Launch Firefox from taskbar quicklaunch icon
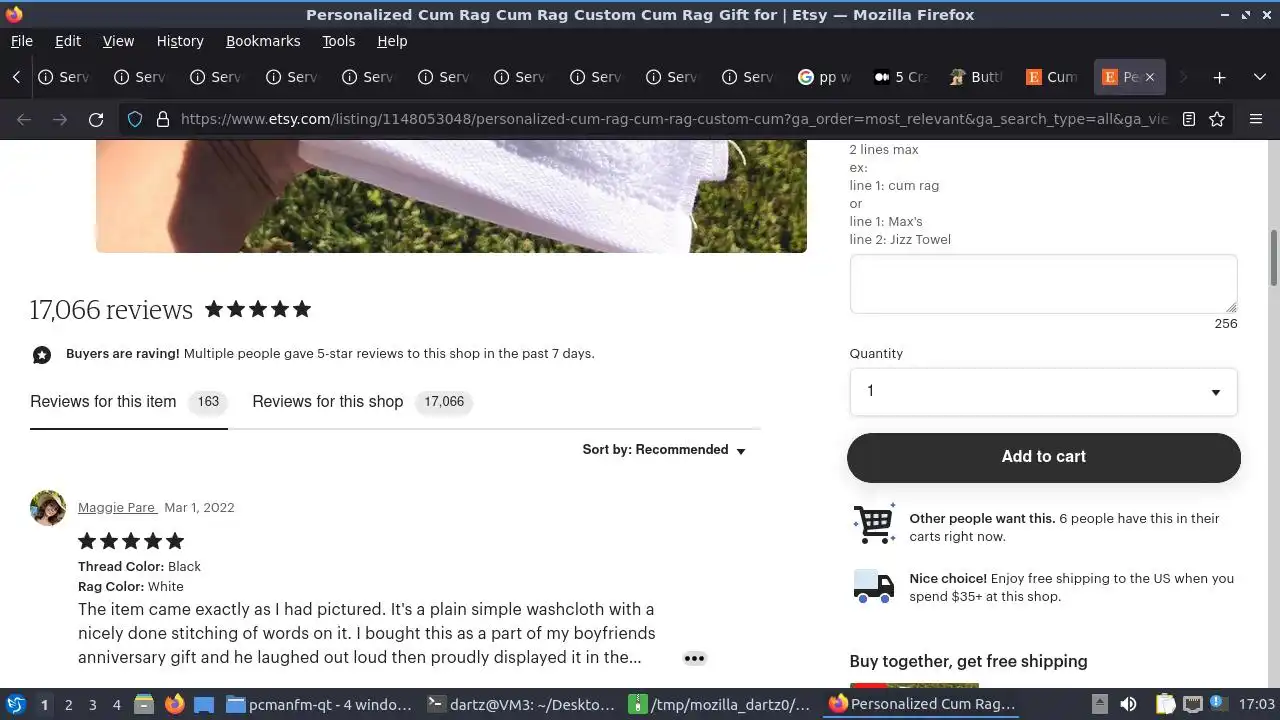 (x=174, y=705)
